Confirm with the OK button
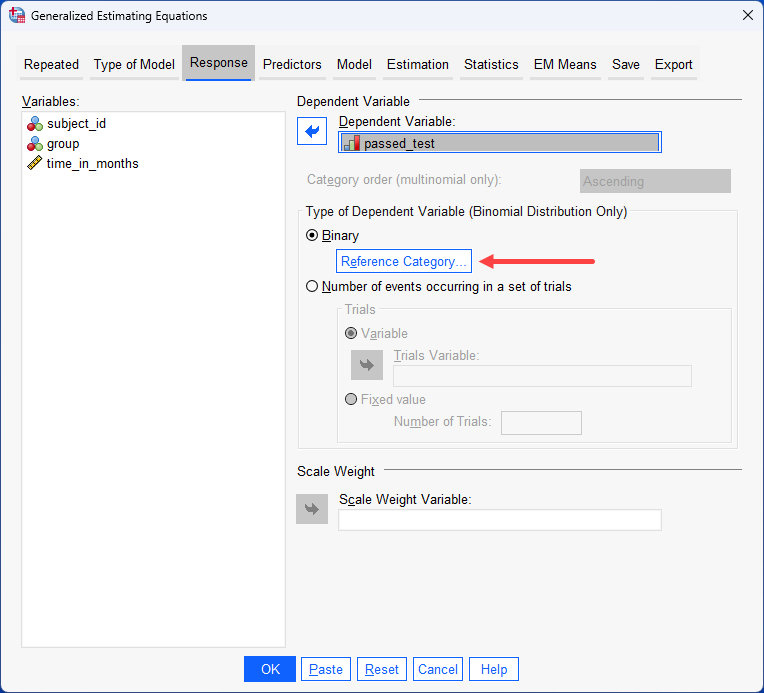The width and height of the screenshot is (764, 693). 270,669
